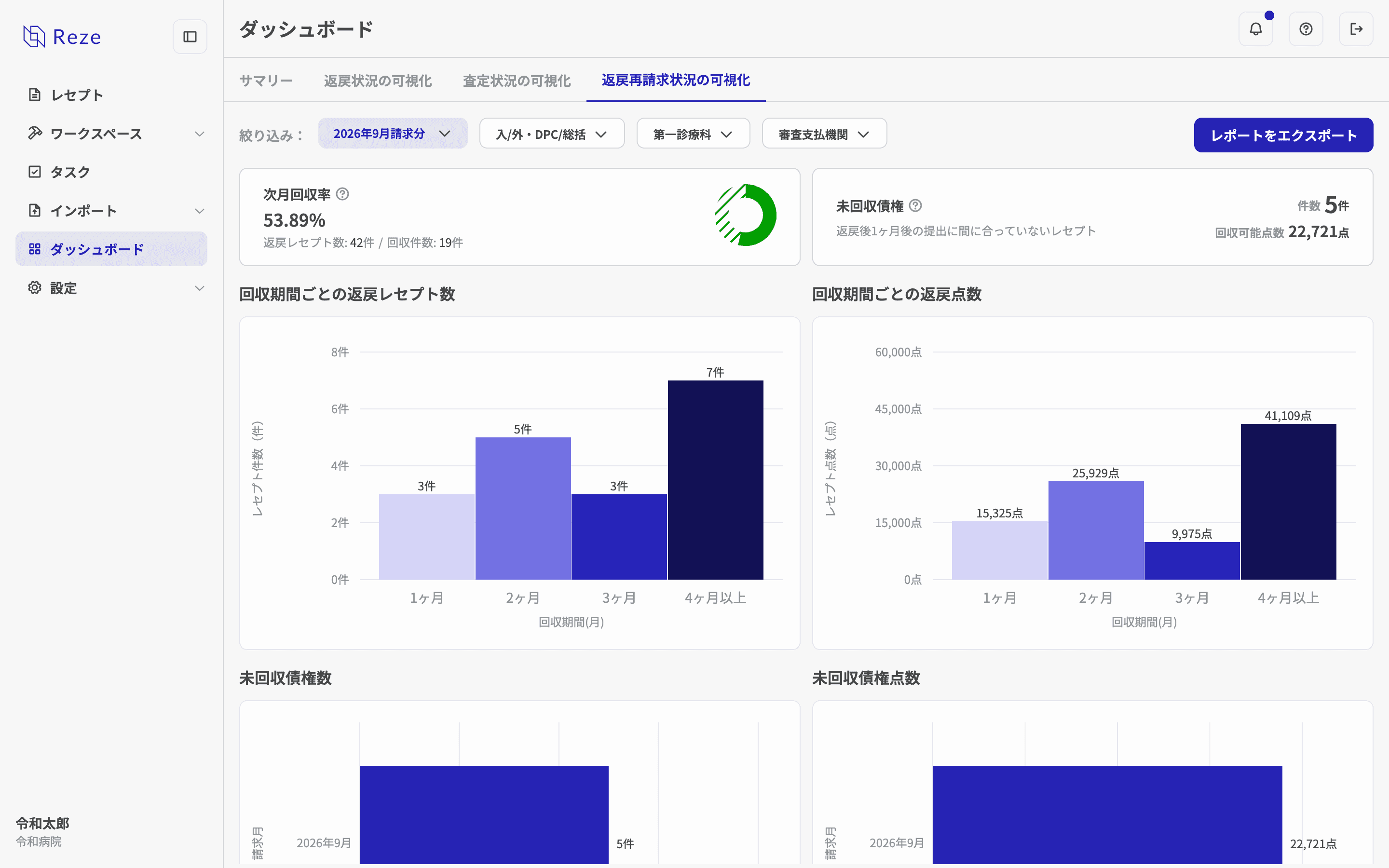Screen dimensions: 1389x868
Task: Click the 15,325点 bar
Action: pyautogui.click(x=1000, y=550)
